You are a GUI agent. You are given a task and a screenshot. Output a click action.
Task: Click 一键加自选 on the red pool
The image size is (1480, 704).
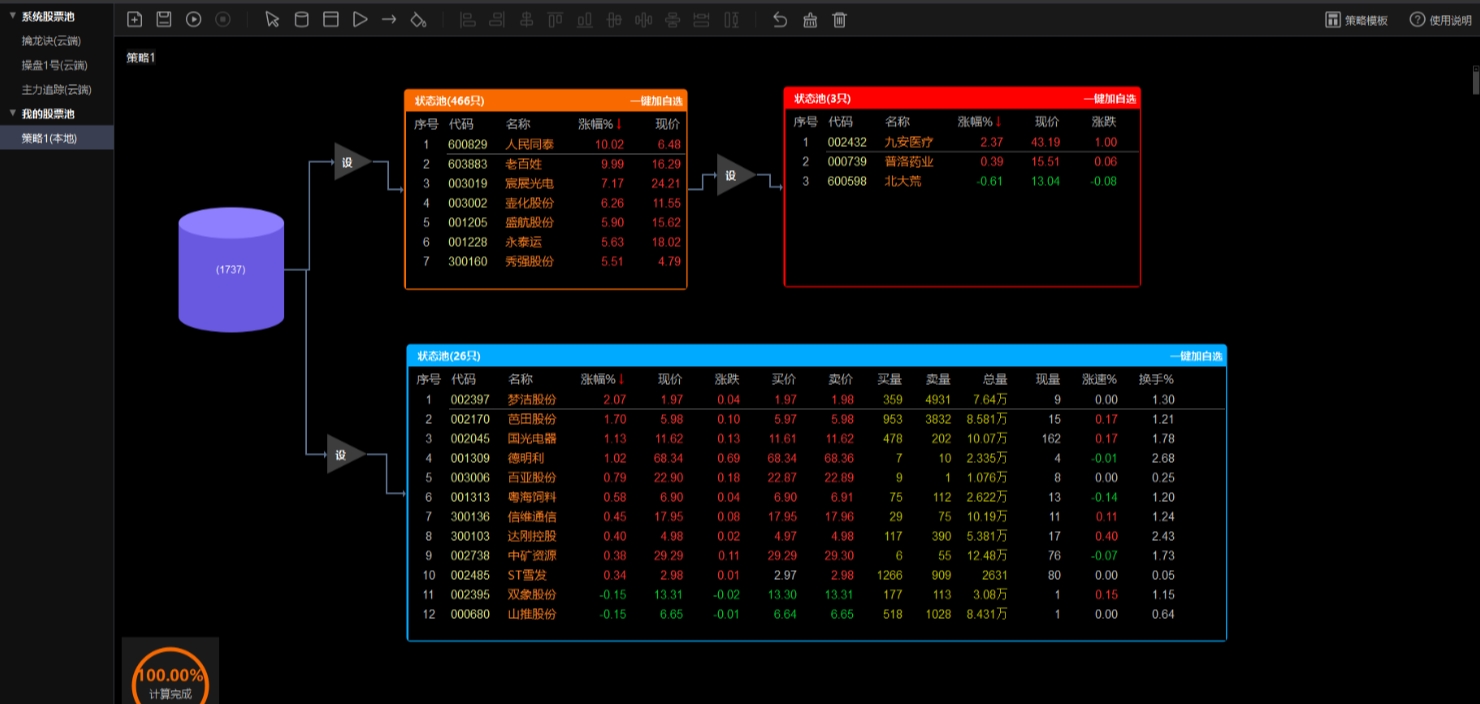click(1109, 99)
